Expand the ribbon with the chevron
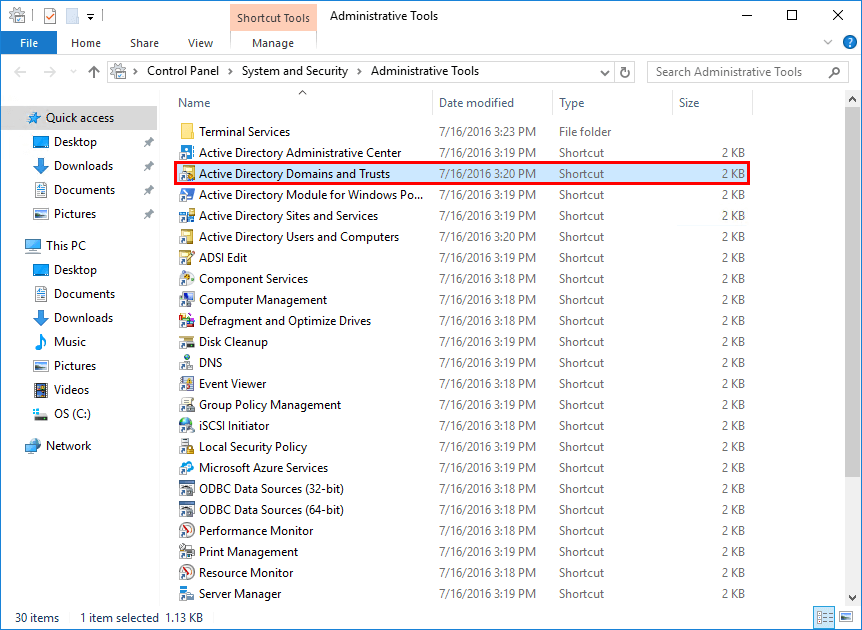Screen dimensions: 862x630 (x=828, y=42)
